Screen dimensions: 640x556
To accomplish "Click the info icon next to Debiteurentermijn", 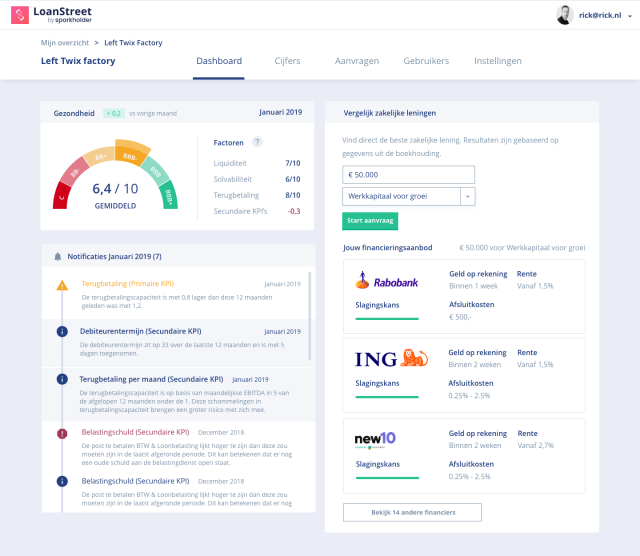I will point(62,331).
